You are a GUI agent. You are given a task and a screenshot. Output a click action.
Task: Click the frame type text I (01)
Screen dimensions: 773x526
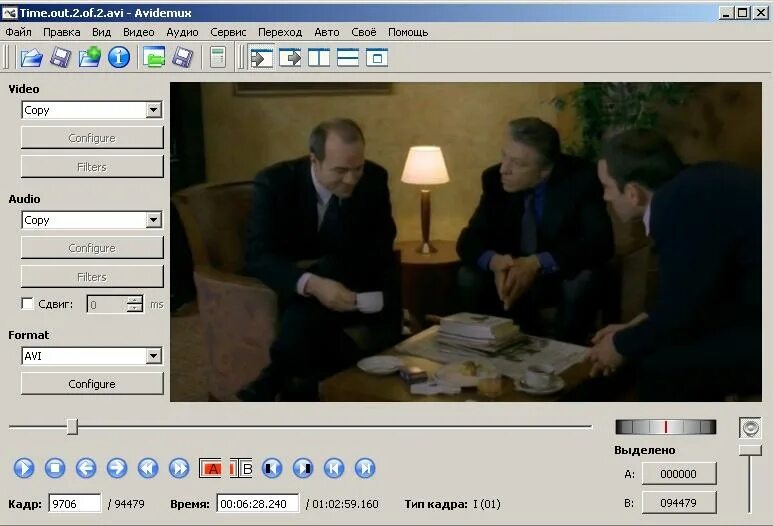pos(487,504)
